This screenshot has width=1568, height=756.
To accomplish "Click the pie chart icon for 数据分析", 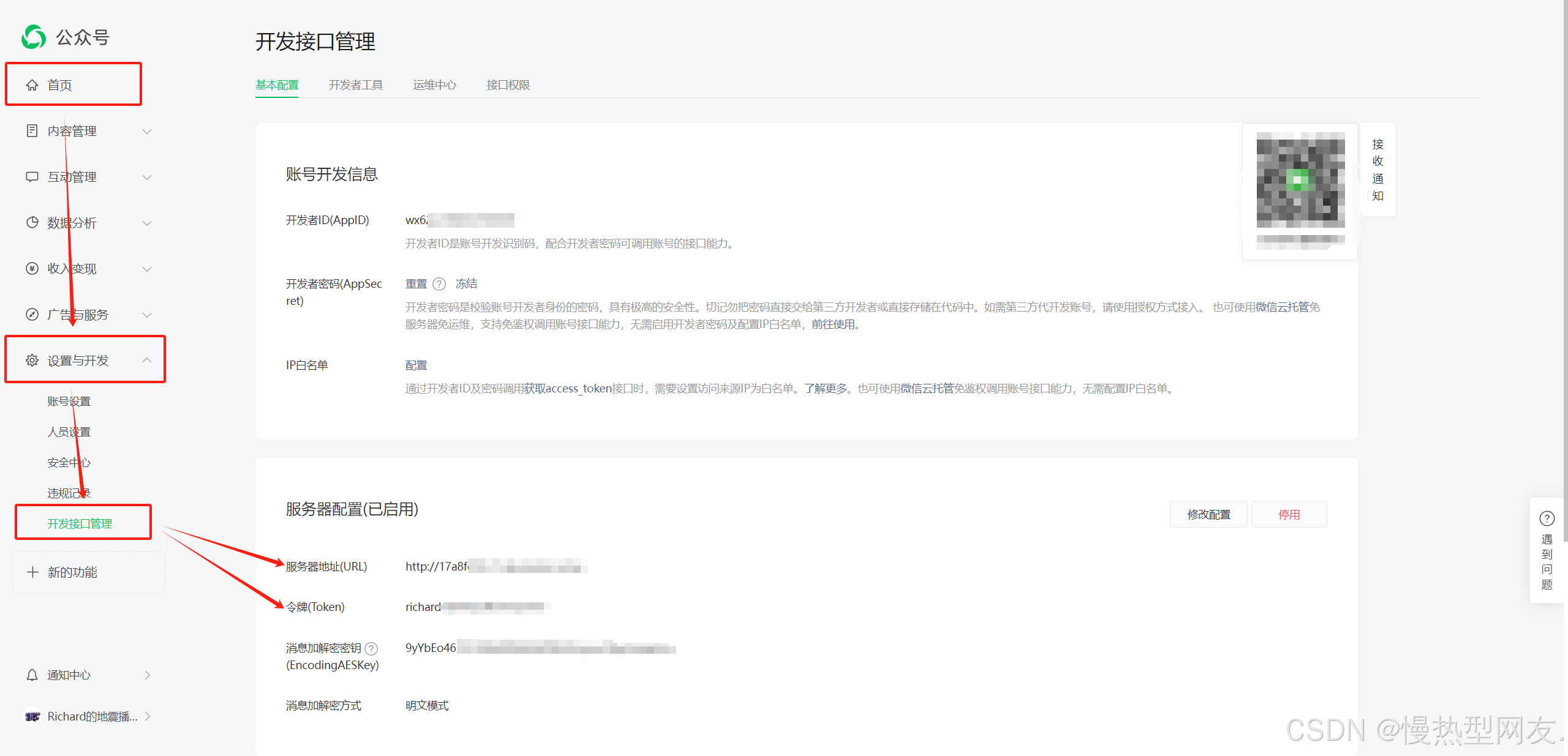I will click(32, 222).
